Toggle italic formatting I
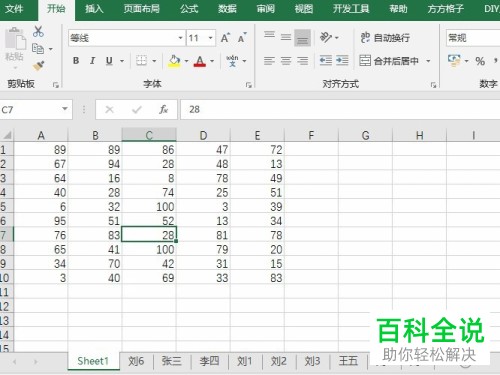The height and width of the screenshot is (375, 500). [x=92, y=61]
